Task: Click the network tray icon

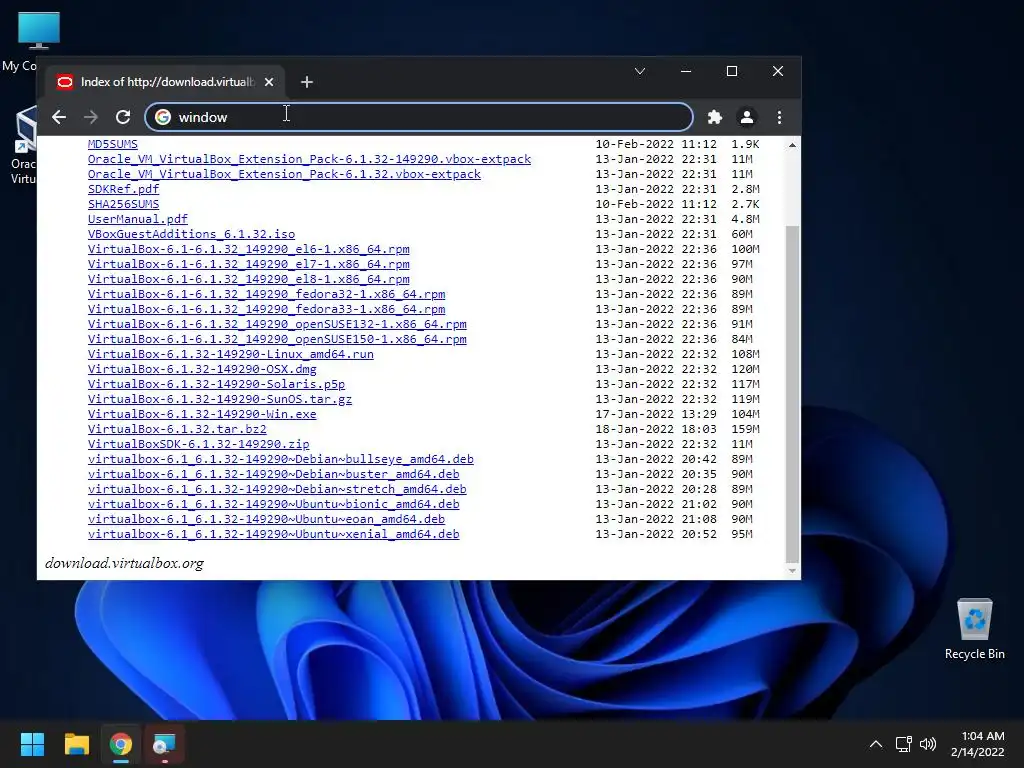Action: 903,744
